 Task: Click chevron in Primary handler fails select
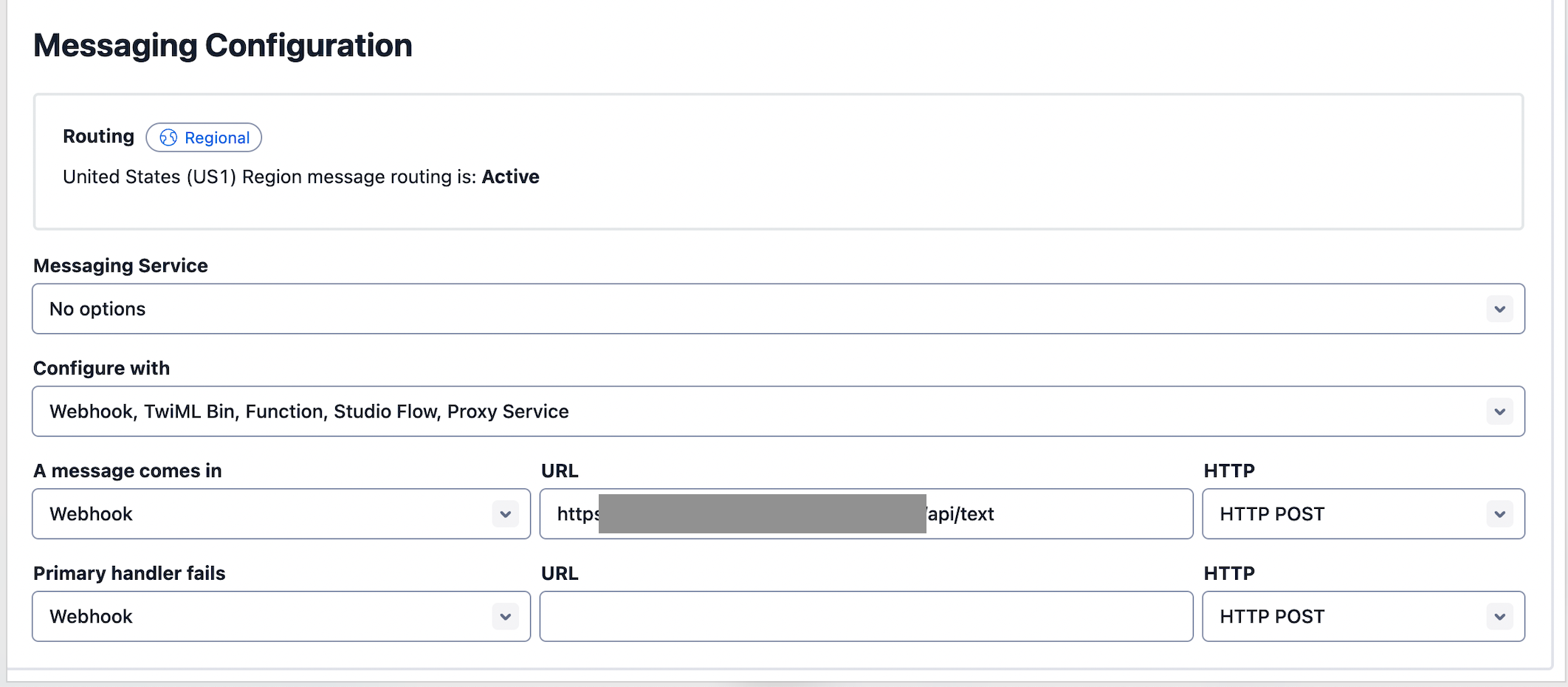506,617
